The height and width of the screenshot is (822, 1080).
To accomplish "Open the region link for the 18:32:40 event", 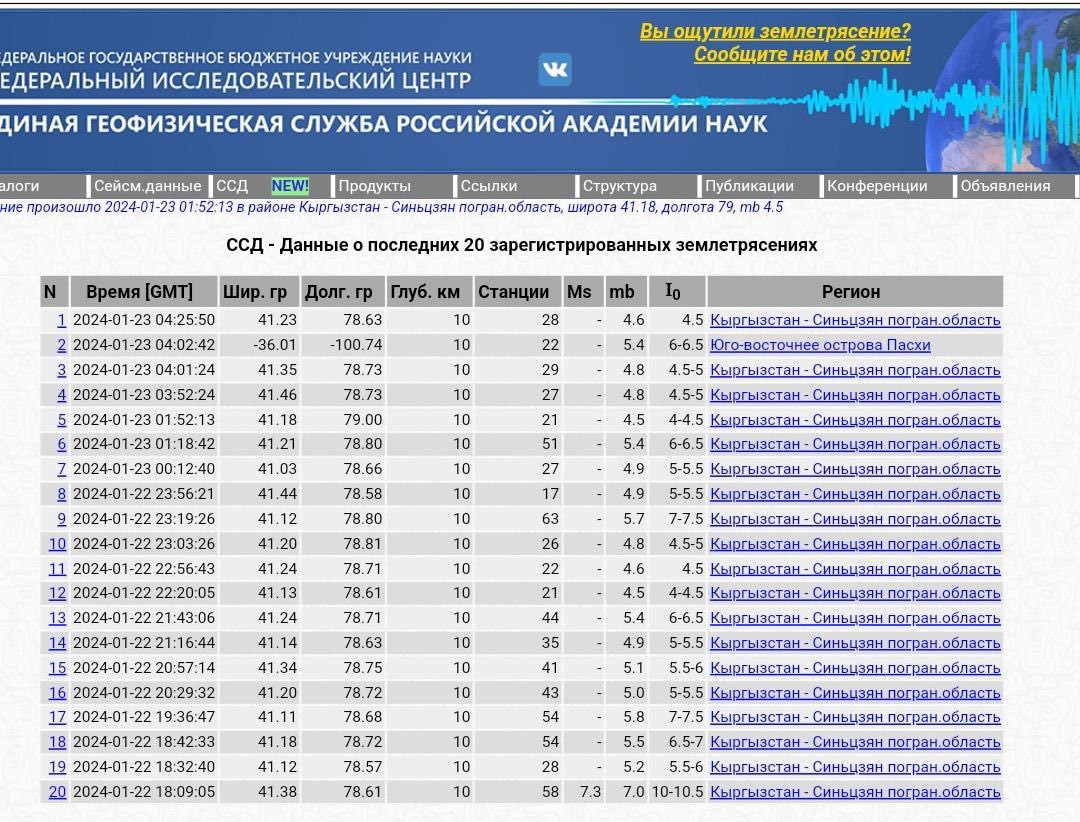I will [x=855, y=767].
